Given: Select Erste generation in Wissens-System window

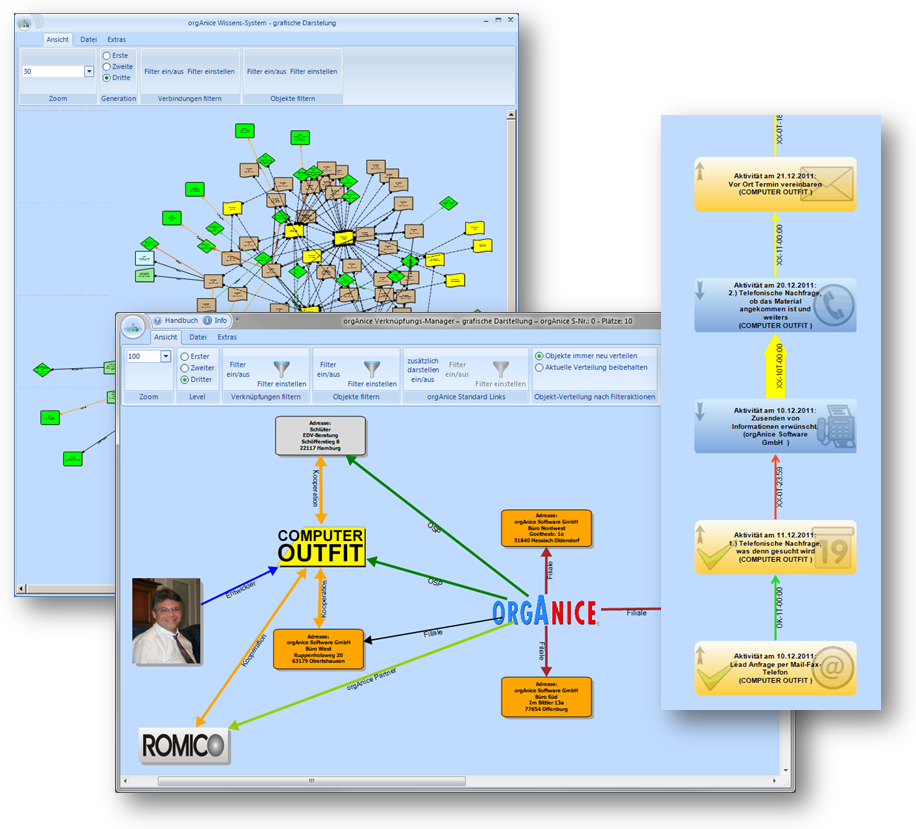Looking at the screenshot, I should 106,56.
